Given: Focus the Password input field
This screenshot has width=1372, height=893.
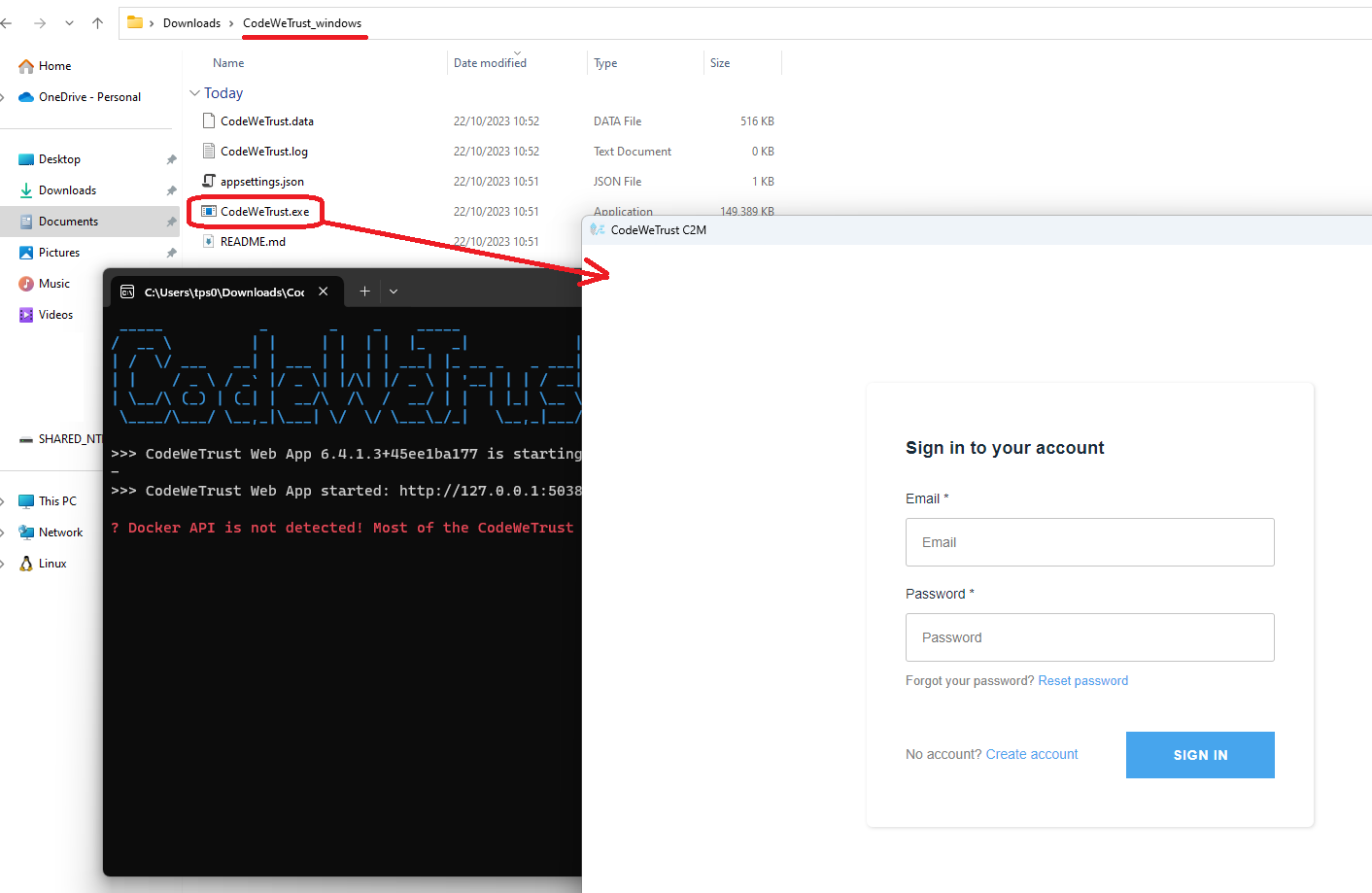Looking at the screenshot, I should tap(1090, 637).
